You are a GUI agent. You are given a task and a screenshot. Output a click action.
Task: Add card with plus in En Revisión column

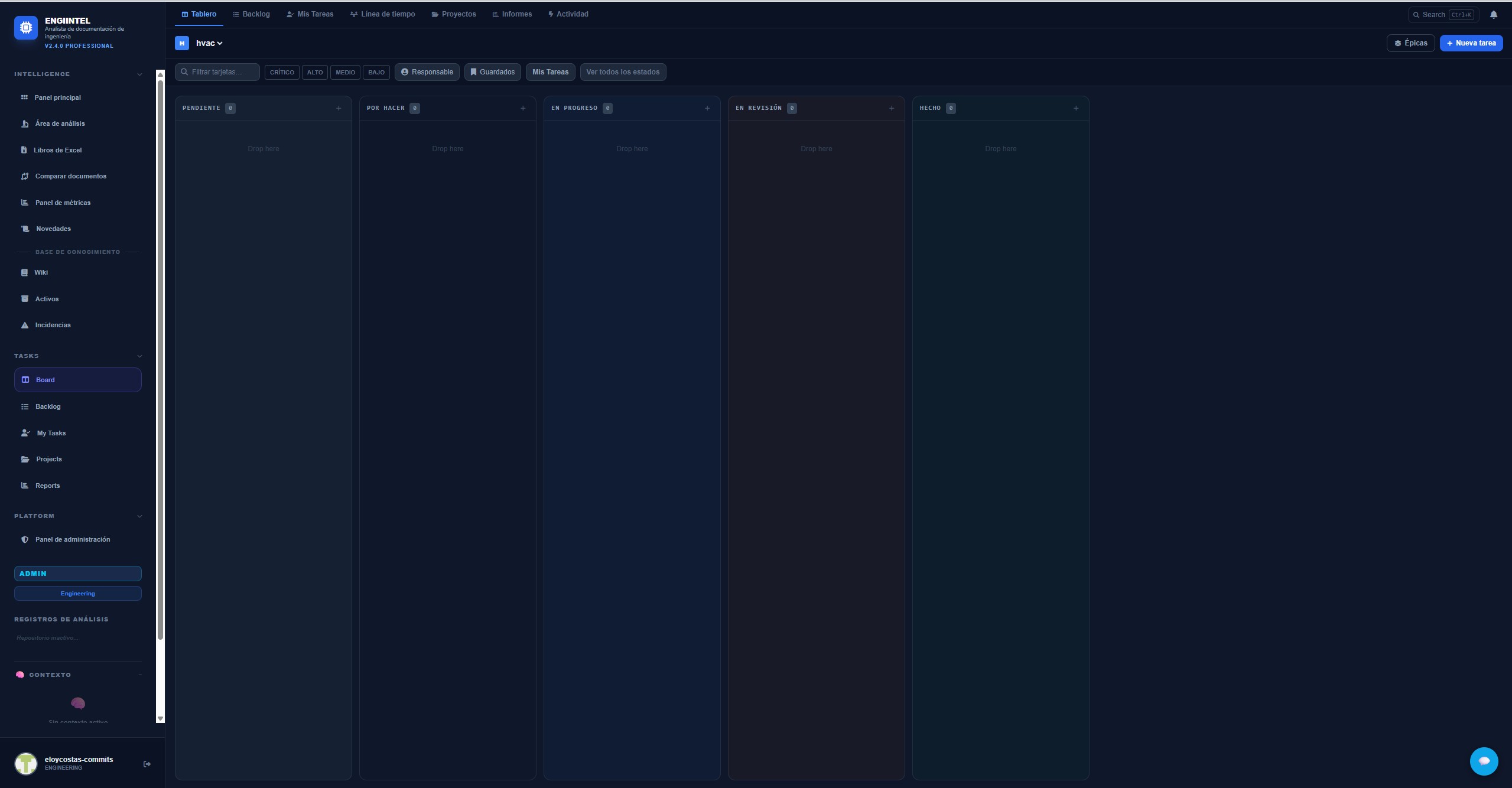point(892,108)
